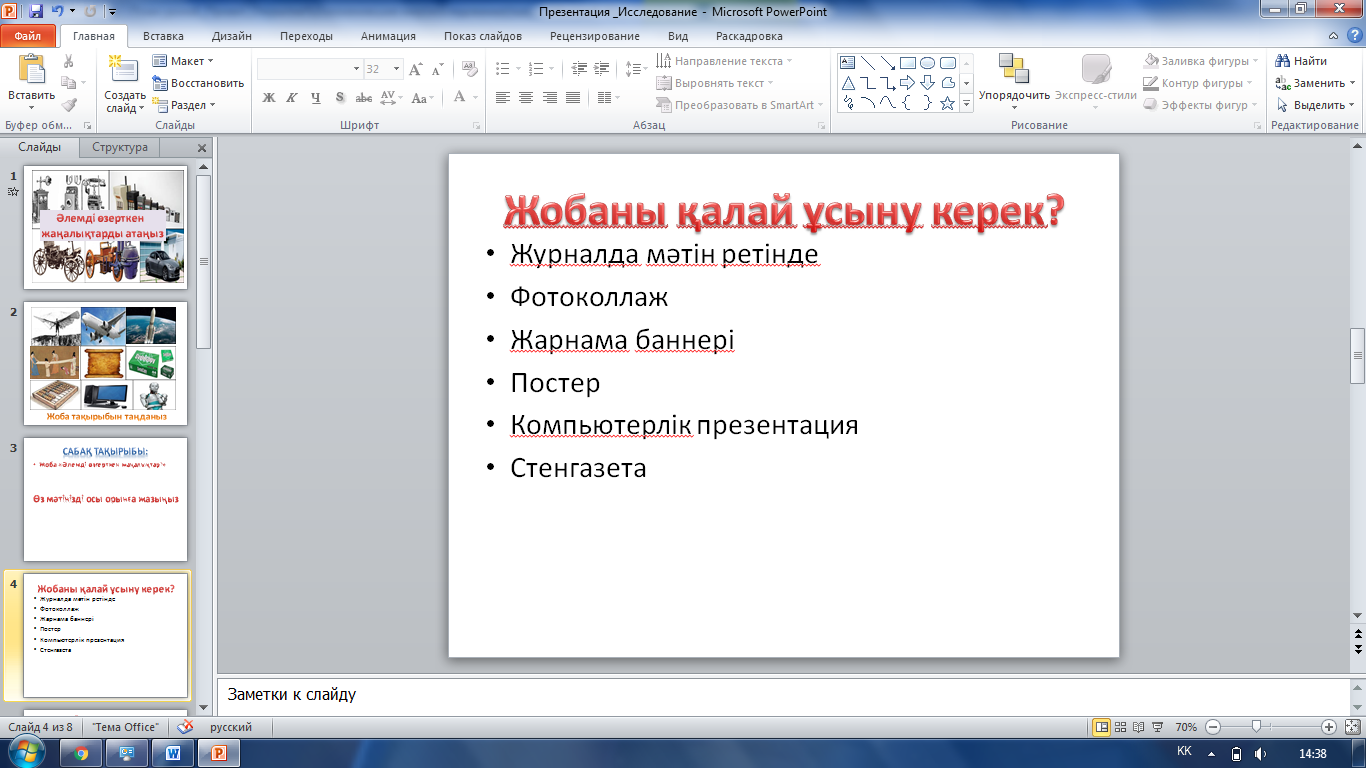Image resolution: width=1366 pixels, height=768 pixels.
Task: Justify text in paragraph group
Action: click(x=573, y=98)
